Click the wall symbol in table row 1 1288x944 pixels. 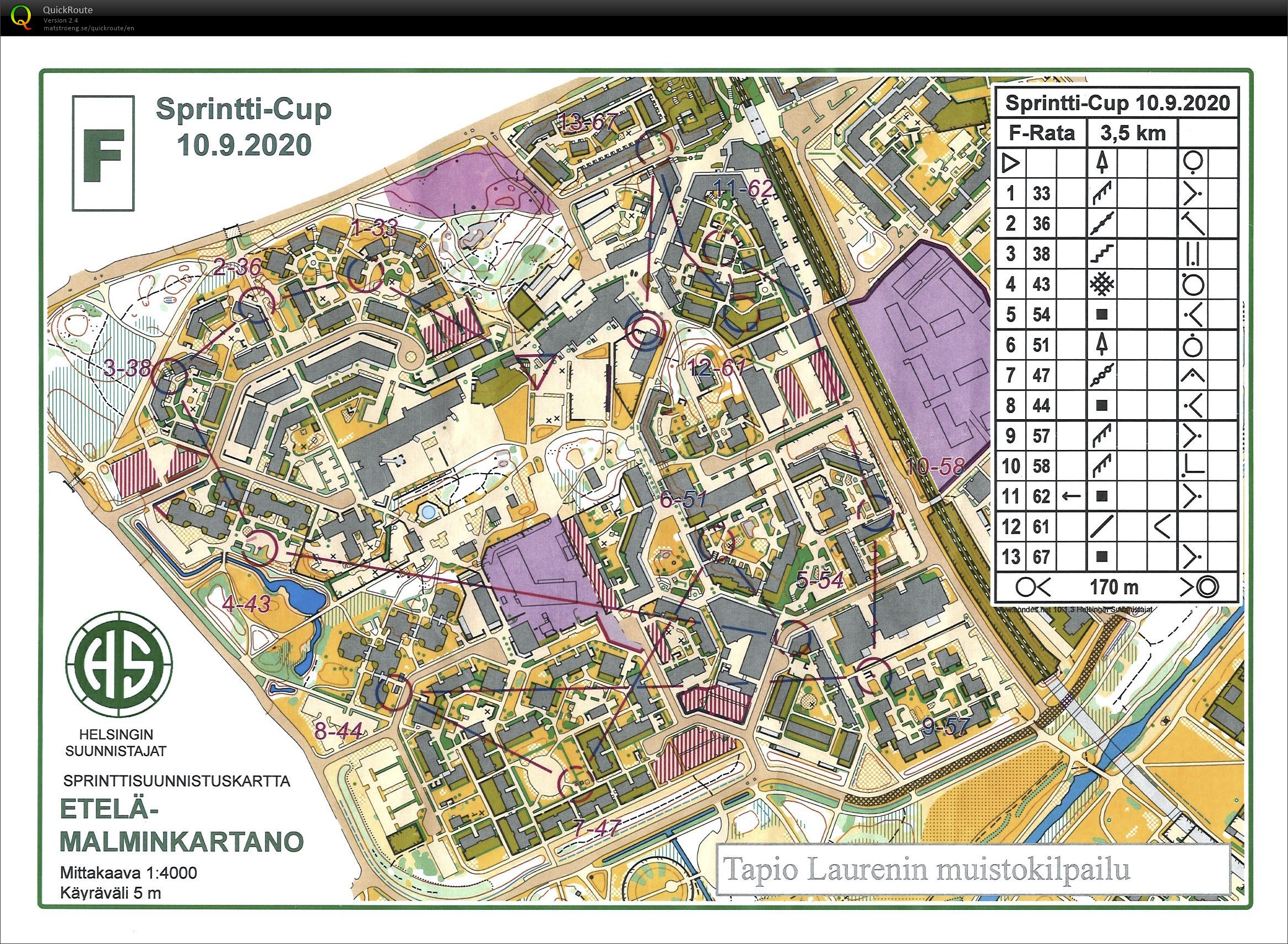[x=1102, y=194]
